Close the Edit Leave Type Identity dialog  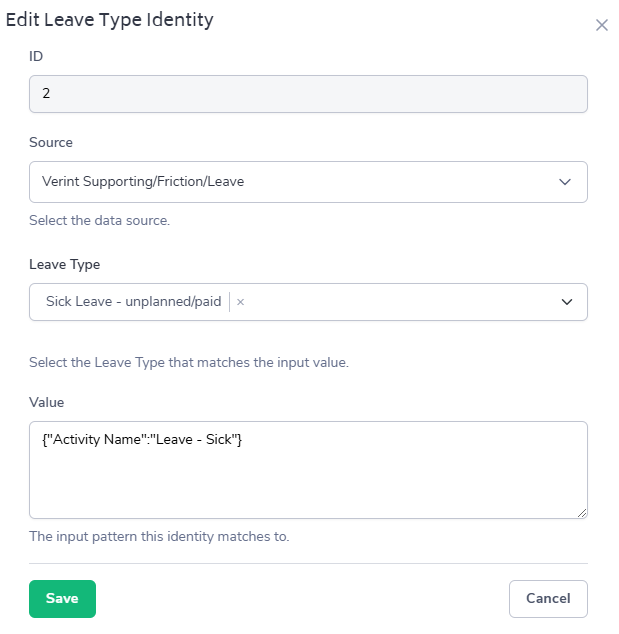[x=601, y=25]
